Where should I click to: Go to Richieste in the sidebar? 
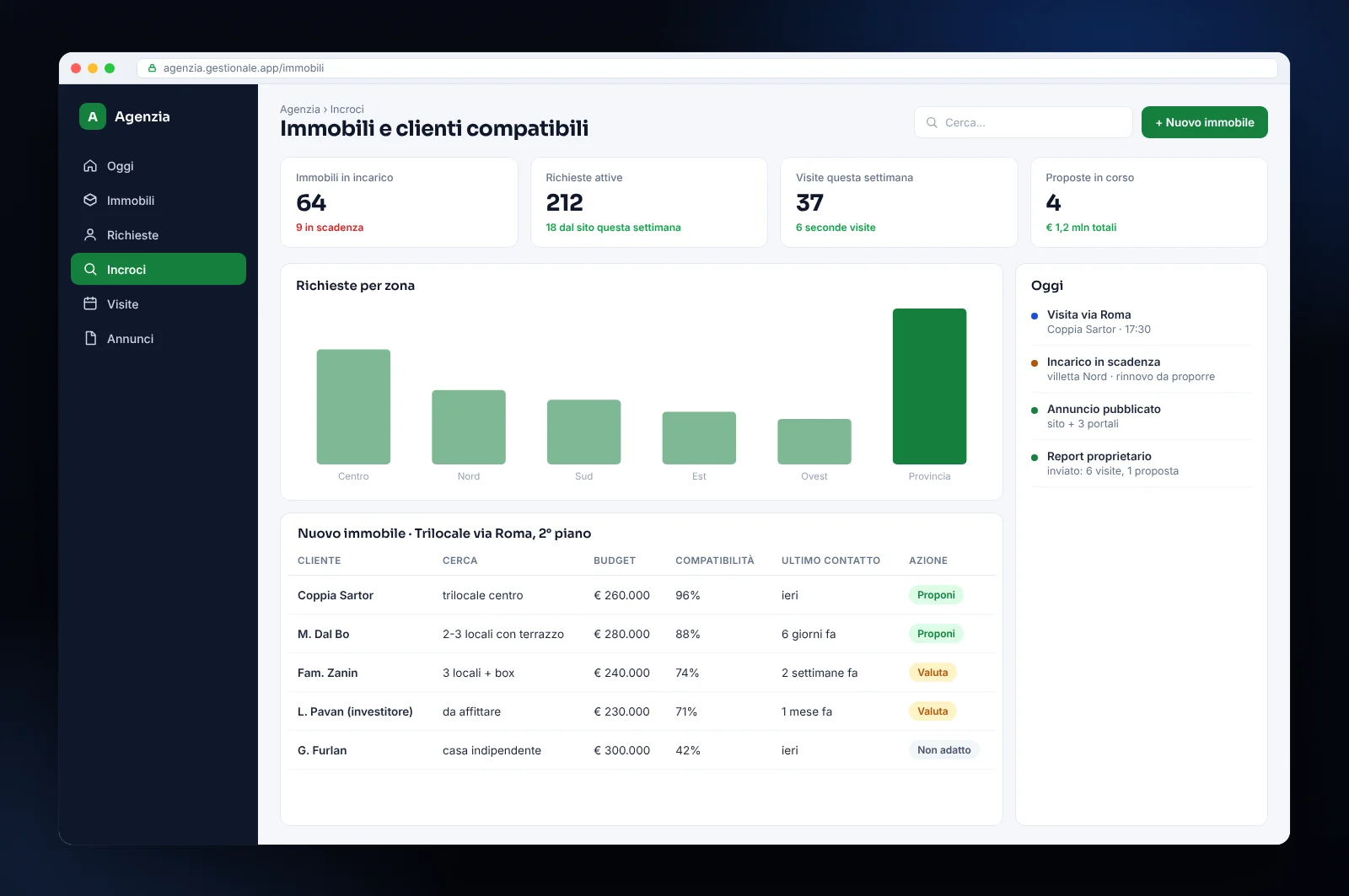(159, 235)
